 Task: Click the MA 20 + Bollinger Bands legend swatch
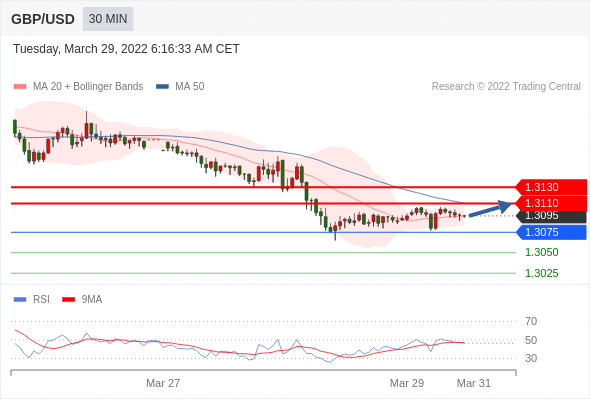point(20,87)
